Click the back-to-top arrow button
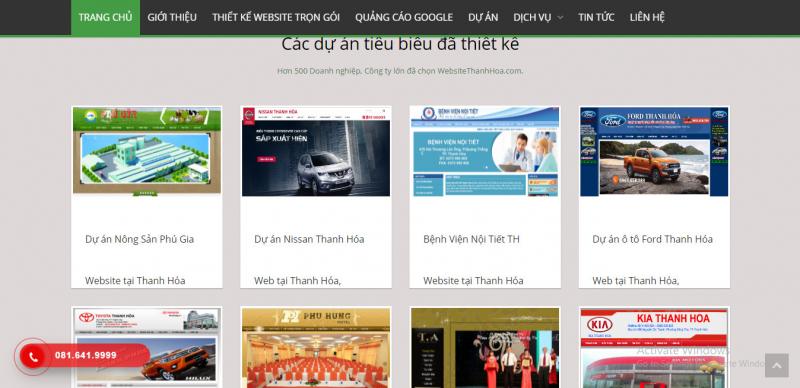This screenshot has width=800, height=388. [777, 366]
